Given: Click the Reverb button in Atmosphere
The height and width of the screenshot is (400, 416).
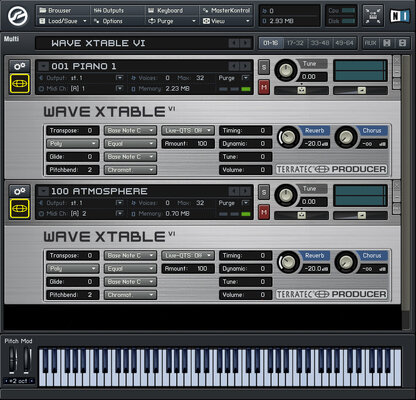Looking at the screenshot, I should tap(314, 255).
